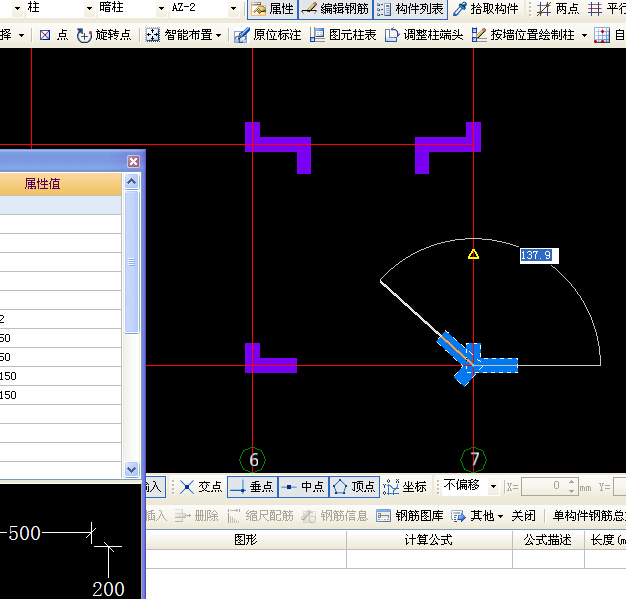Expand the 择 selection dropdown arrow

[x=21, y=36]
